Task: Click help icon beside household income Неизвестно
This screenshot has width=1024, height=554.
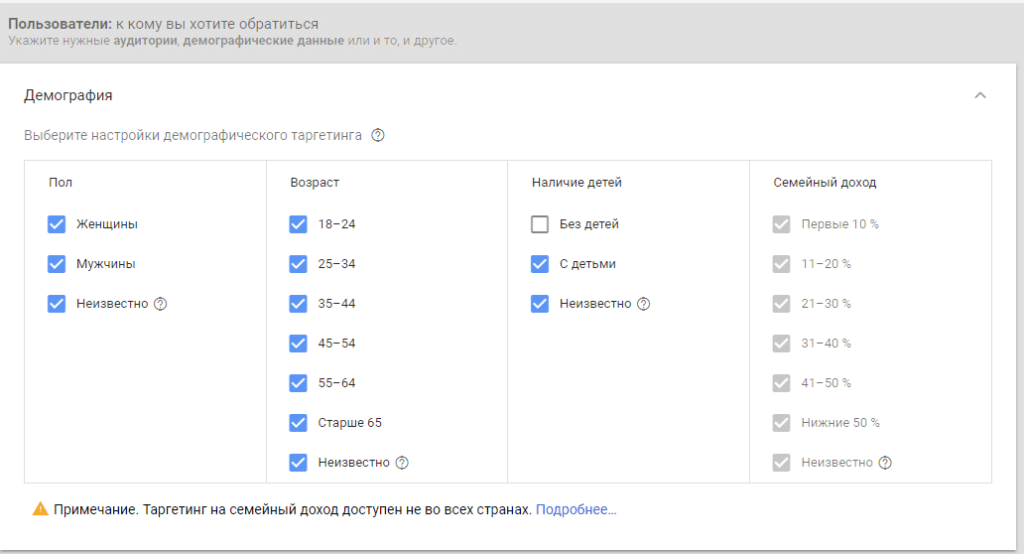Action: click(885, 463)
